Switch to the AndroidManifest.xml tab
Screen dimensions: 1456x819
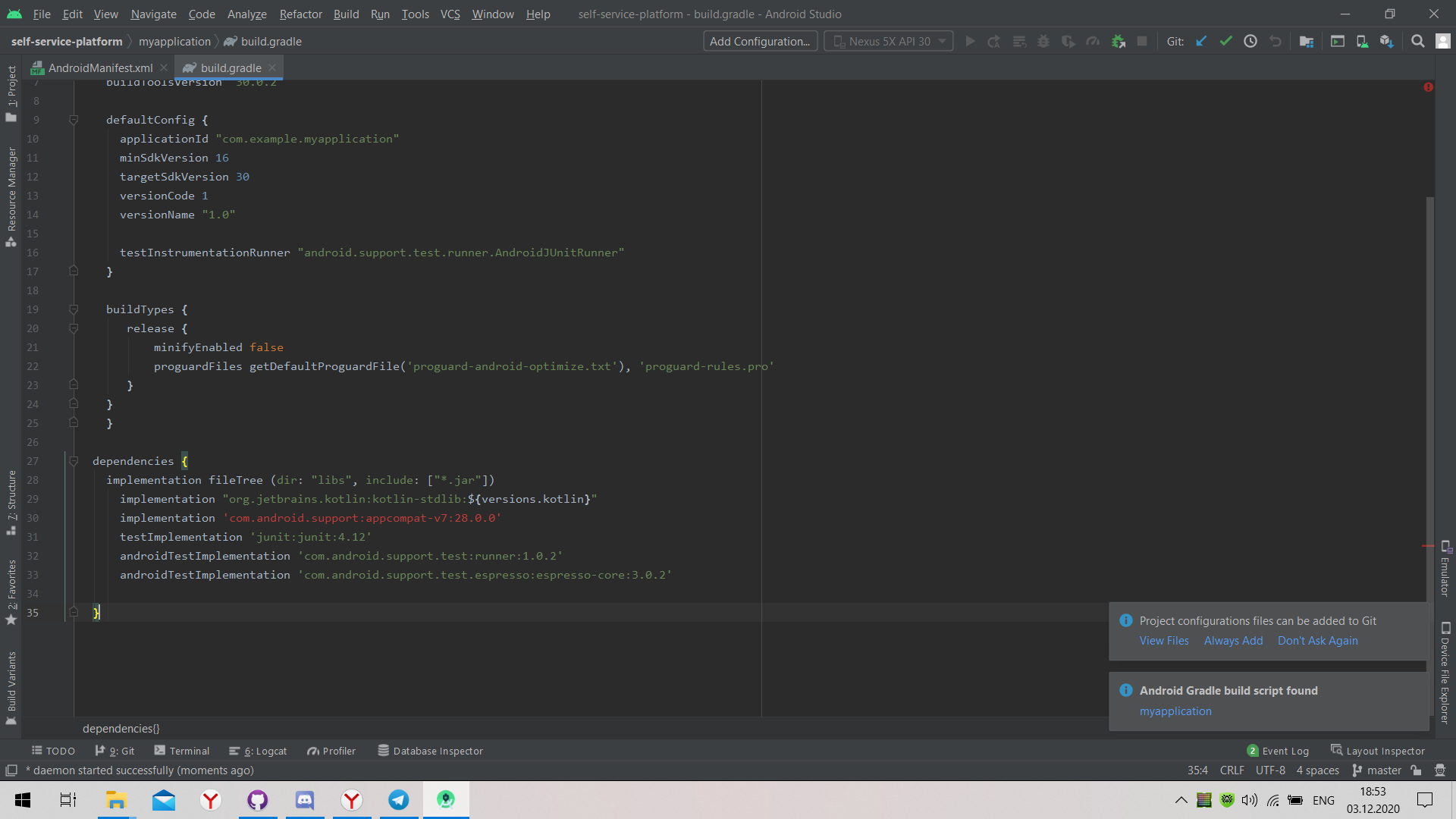[100, 68]
